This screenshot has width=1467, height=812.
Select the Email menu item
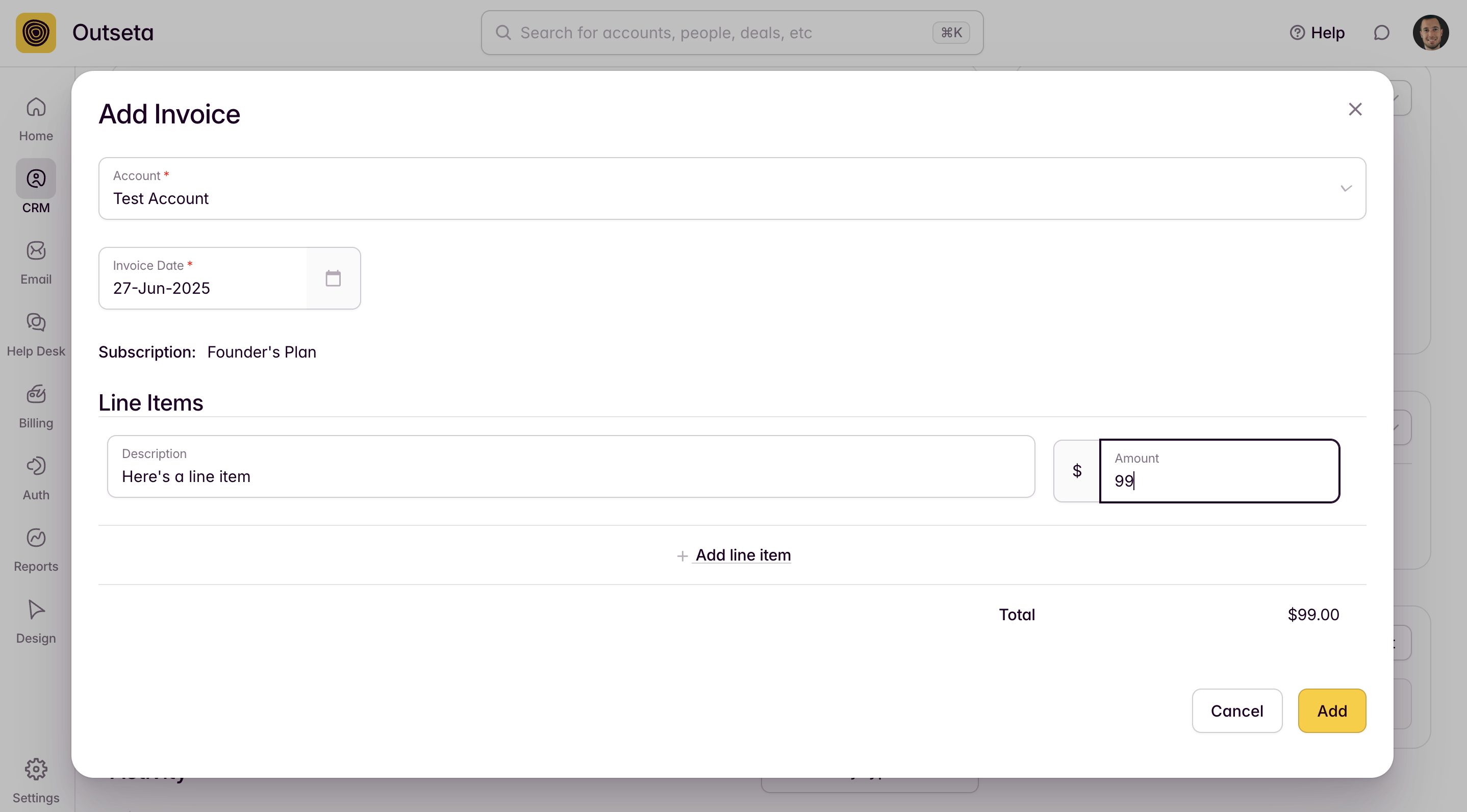[36, 263]
